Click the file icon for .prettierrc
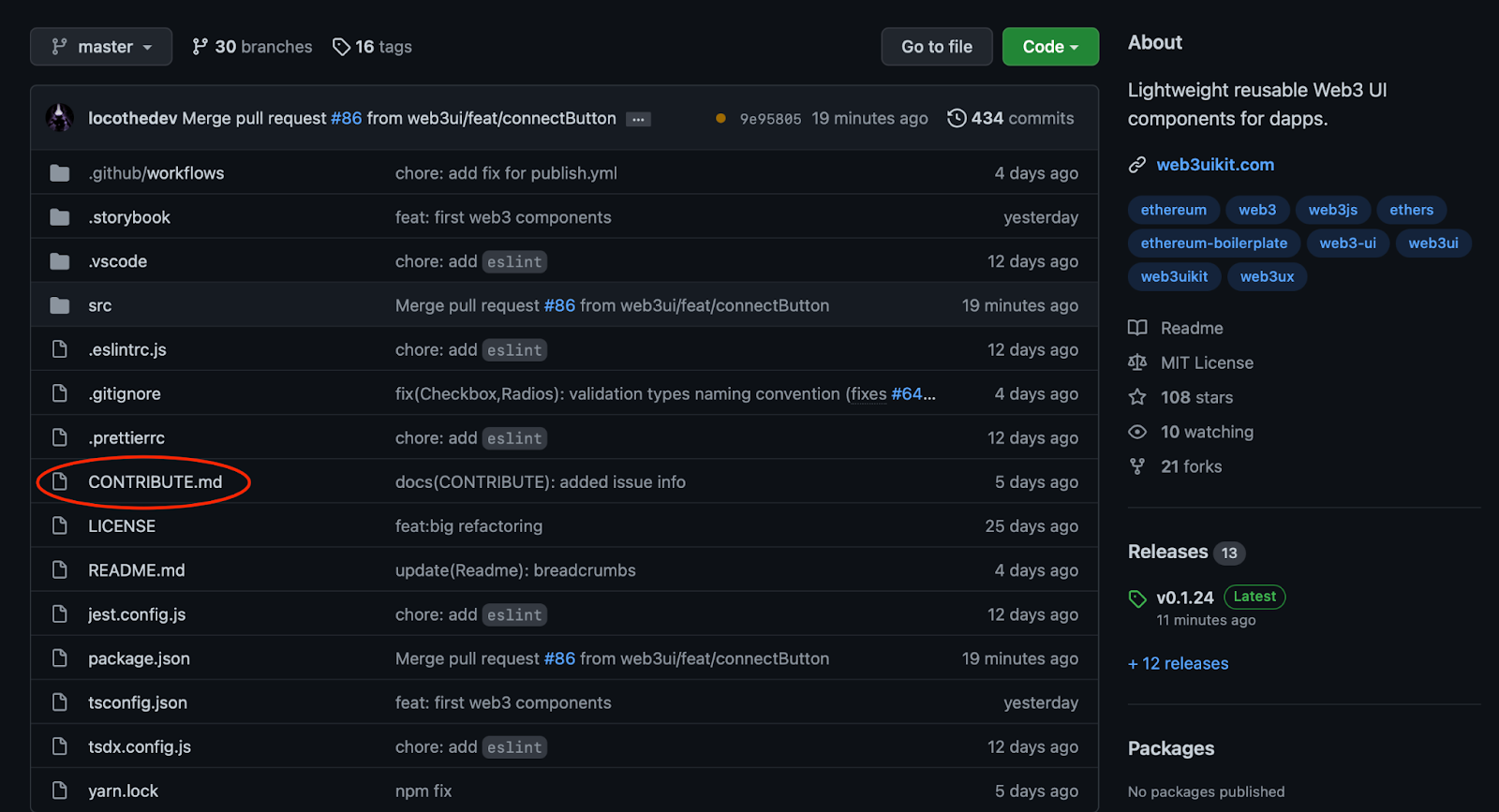The width and height of the screenshot is (1499, 812). tap(60, 437)
